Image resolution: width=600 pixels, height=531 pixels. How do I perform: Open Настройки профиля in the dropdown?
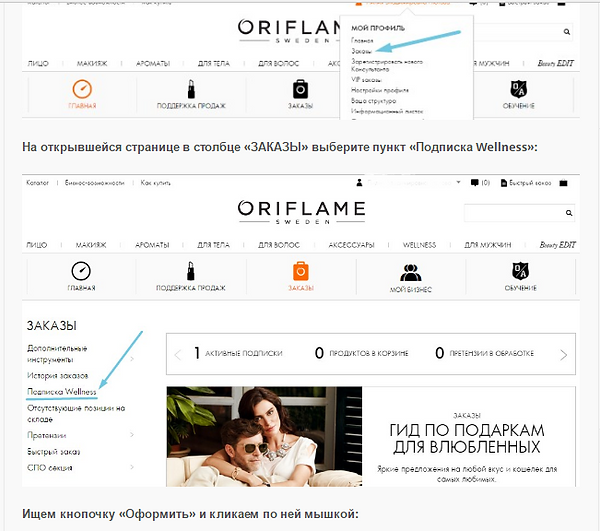(380, 90)
